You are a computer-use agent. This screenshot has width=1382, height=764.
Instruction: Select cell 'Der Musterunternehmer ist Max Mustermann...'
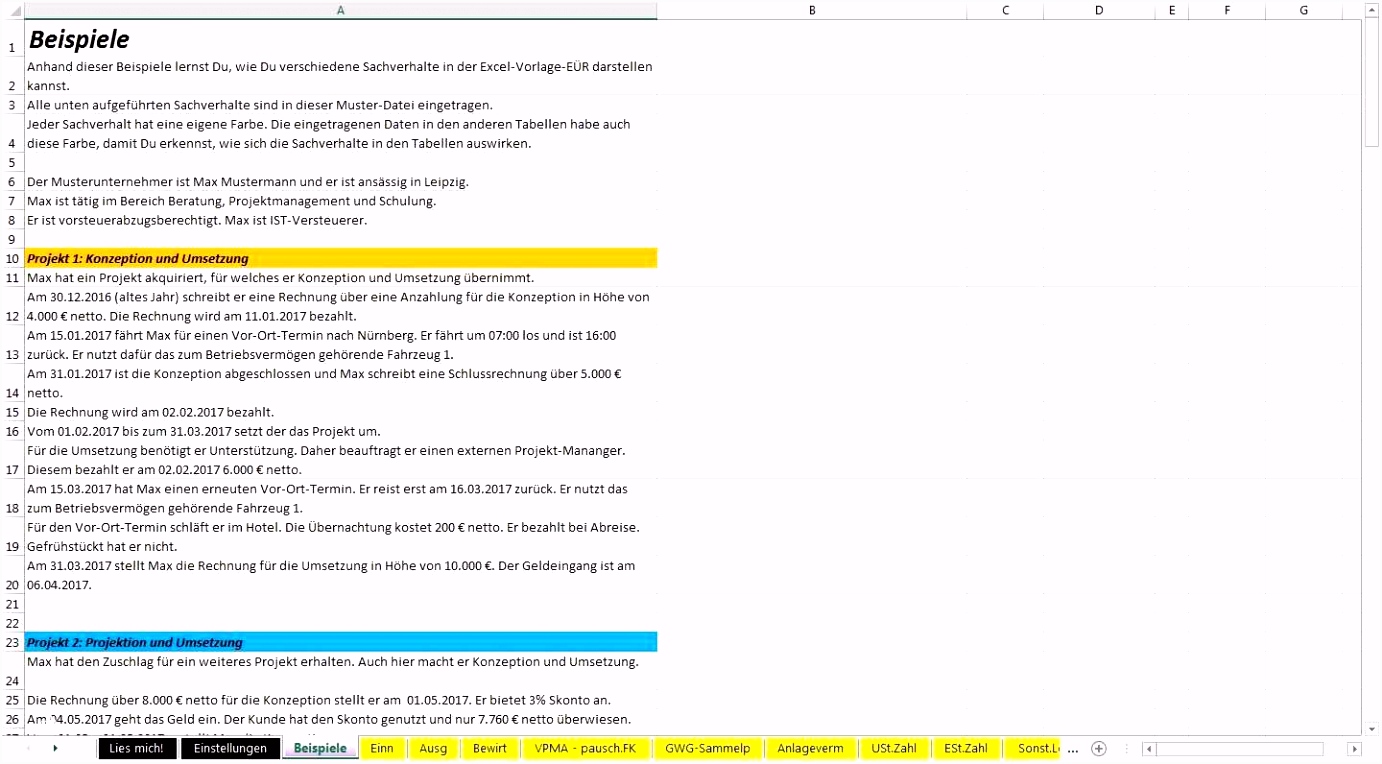coord(341,182)
